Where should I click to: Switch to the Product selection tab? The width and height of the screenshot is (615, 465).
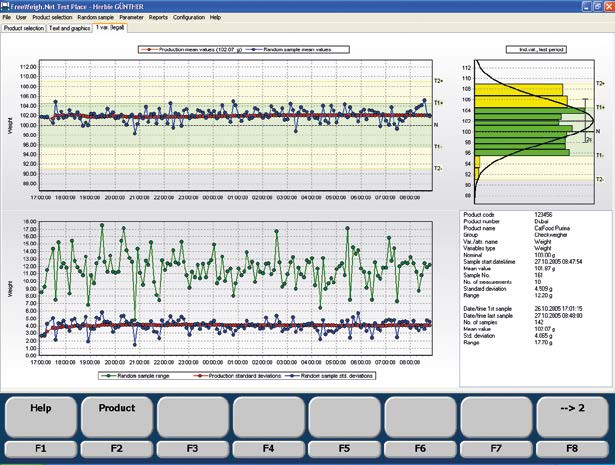click(x=24, y=28)
